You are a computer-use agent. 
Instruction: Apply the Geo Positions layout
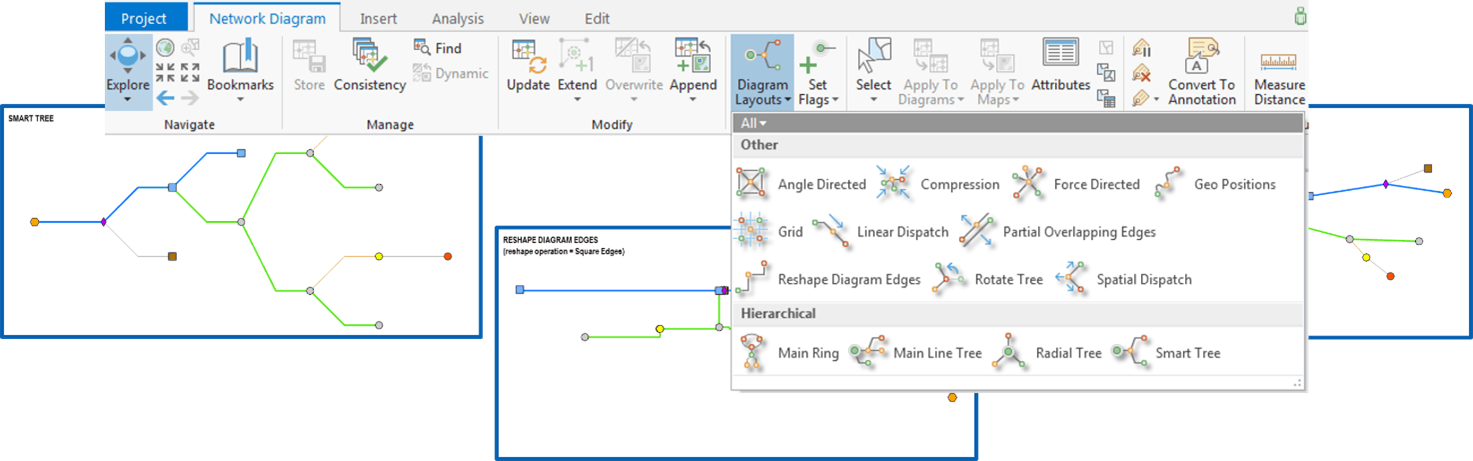coord(1214,184)
